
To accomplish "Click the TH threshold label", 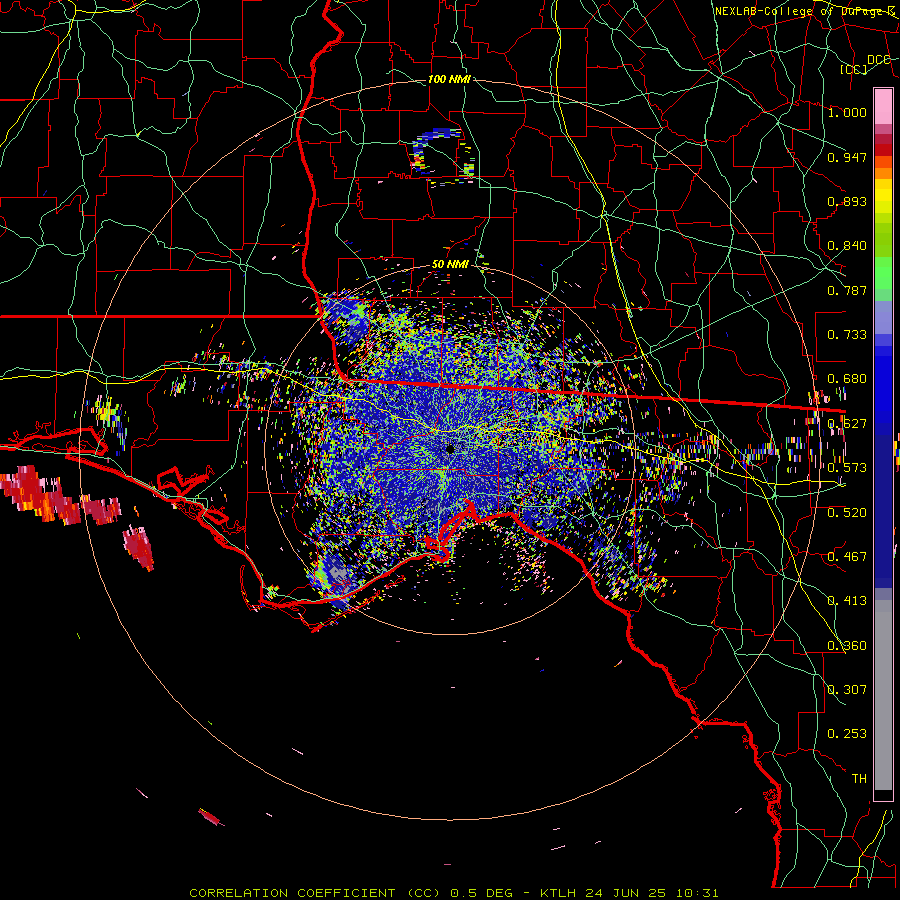I will (859, 779).
